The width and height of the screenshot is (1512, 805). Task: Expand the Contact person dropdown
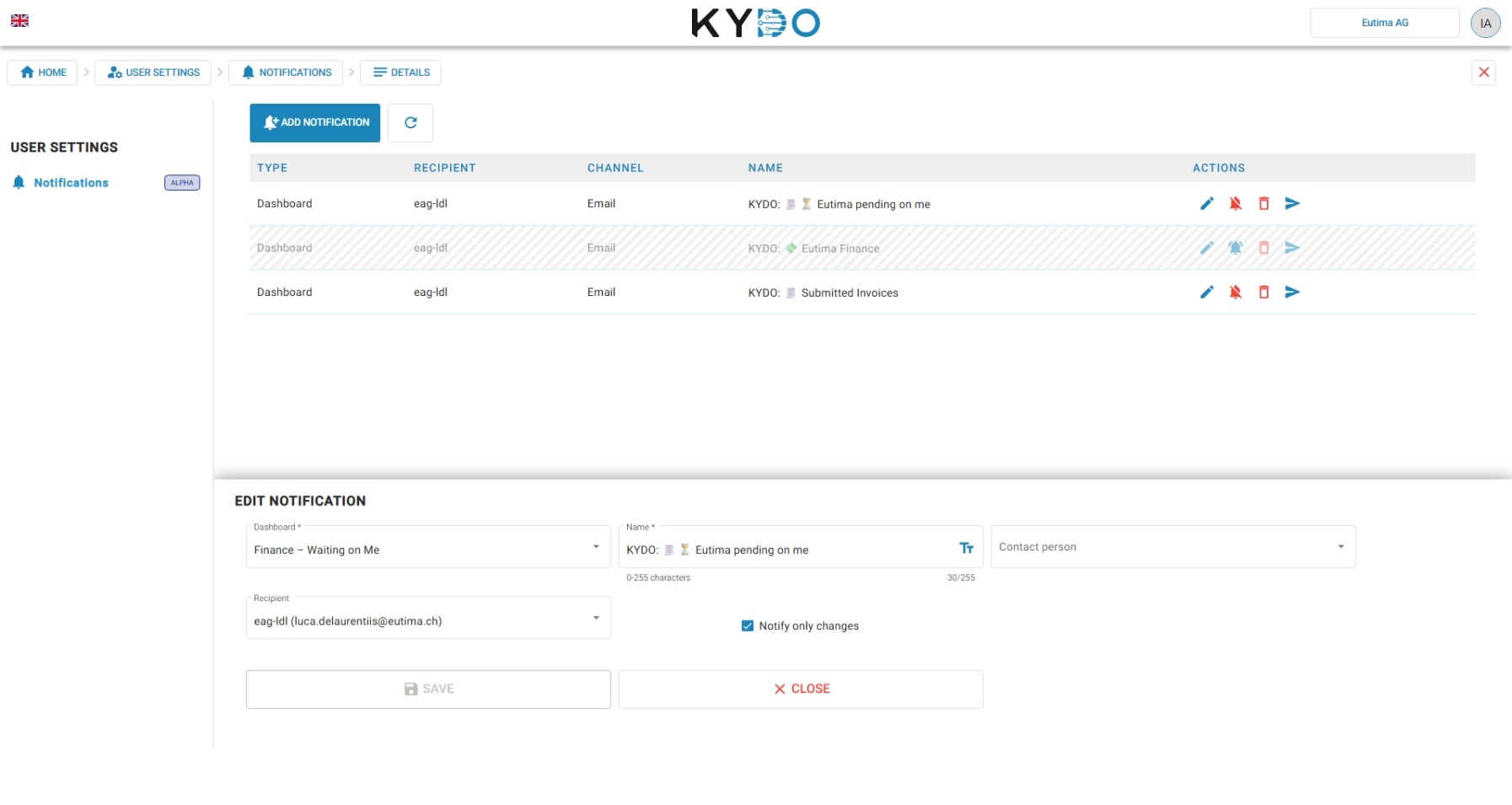(x=1173, y=547)
